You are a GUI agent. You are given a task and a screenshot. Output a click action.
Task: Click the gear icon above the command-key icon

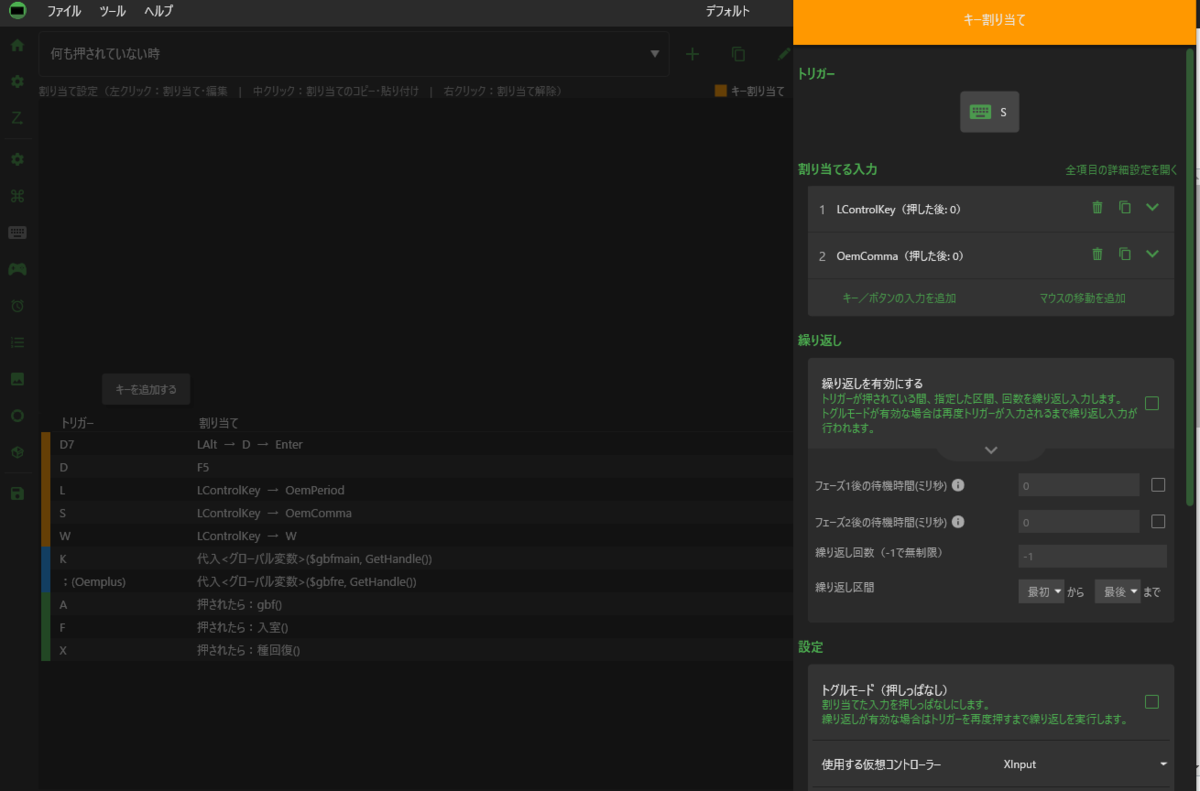(17, 159)
